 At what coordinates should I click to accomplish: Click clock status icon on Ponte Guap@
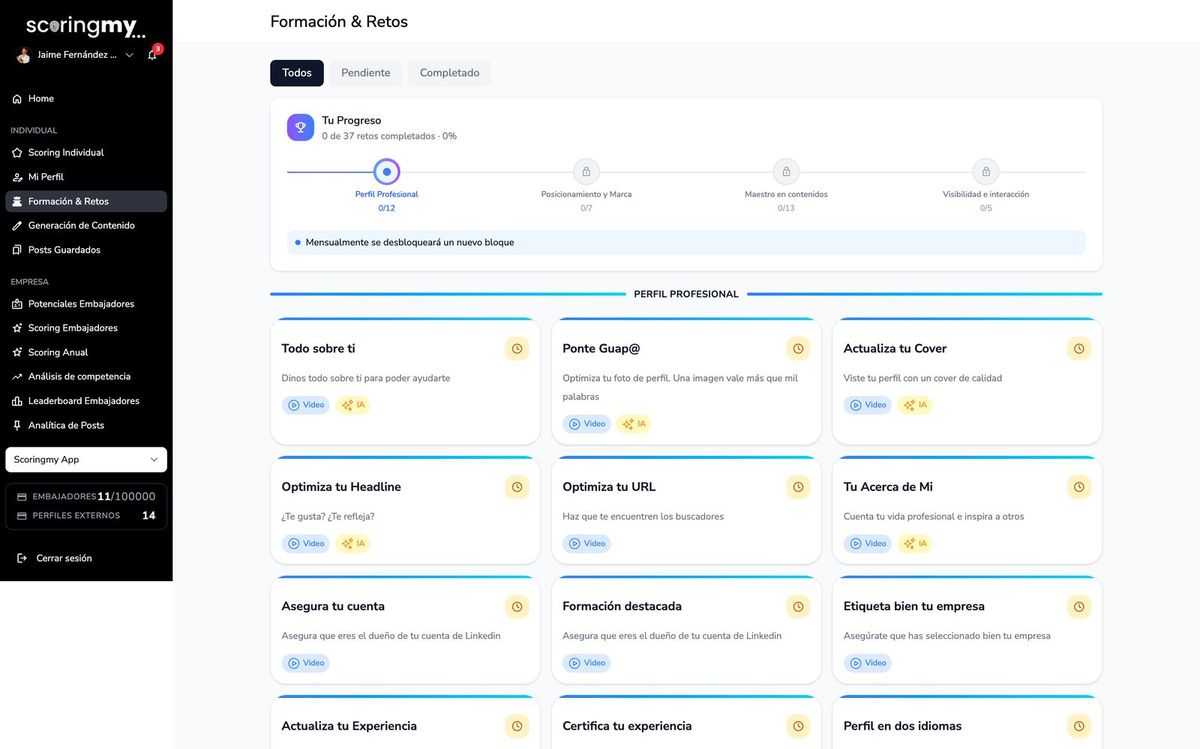coord(798,349)
